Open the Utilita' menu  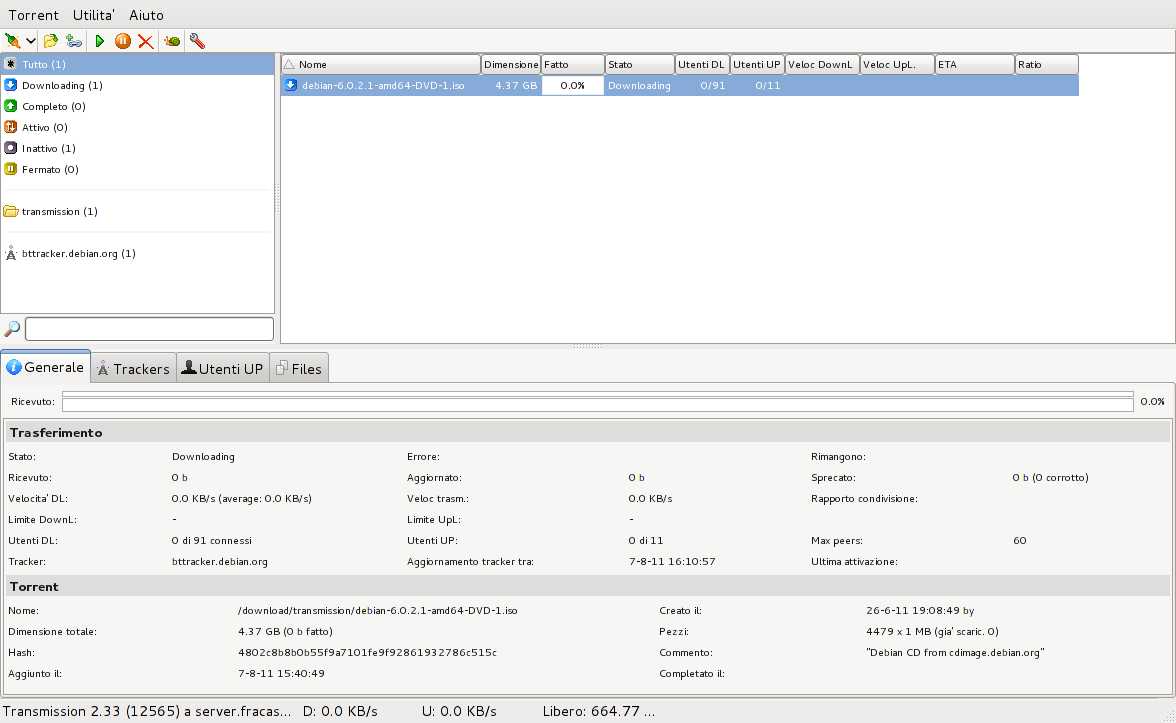[94, 15]
